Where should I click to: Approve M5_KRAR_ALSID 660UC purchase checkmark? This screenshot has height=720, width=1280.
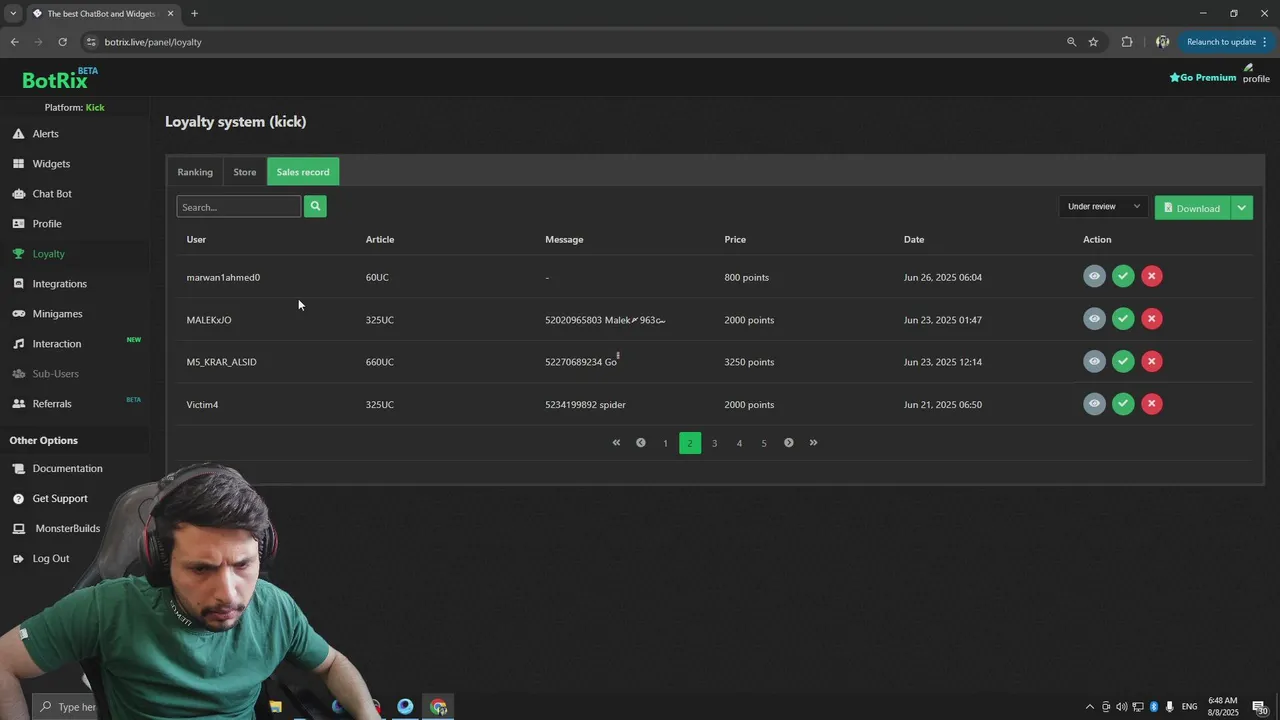click(x=1123, y=361)
